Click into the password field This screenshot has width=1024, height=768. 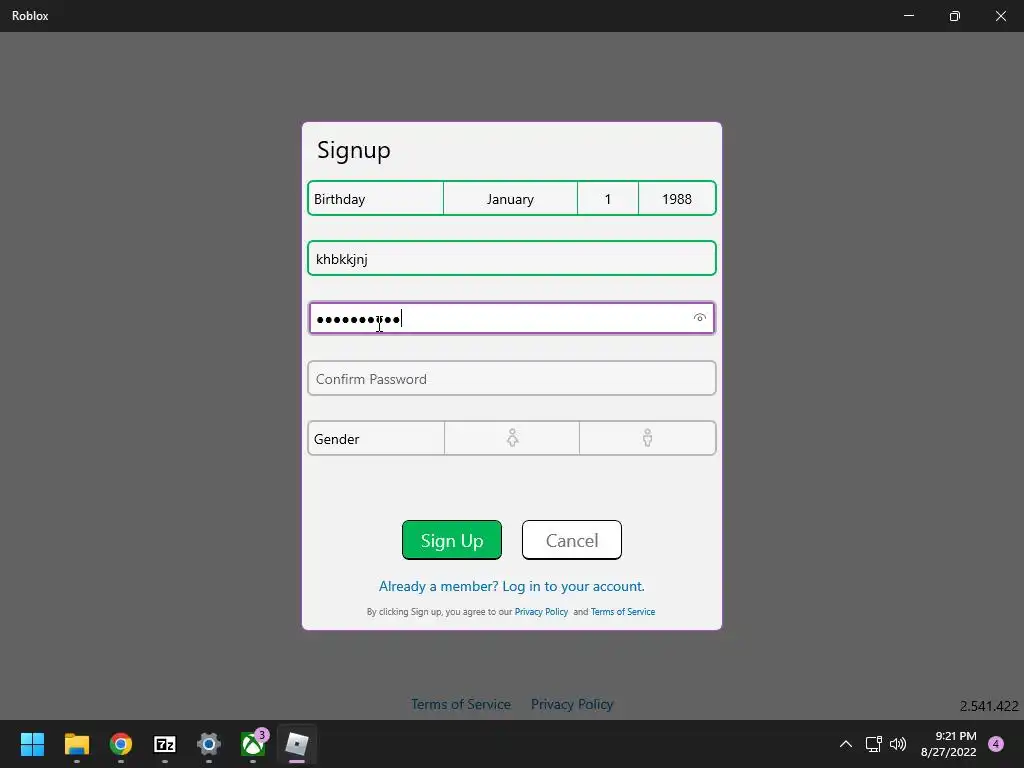pos(512,318)
